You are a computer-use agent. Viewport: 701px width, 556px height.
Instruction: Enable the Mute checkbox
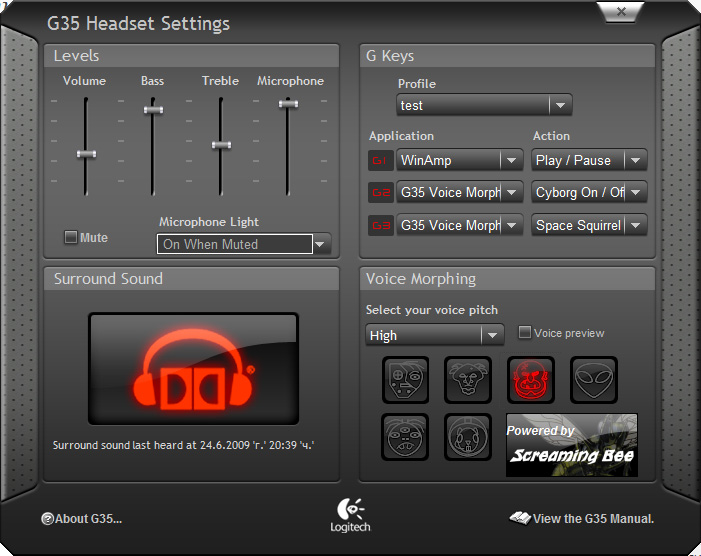click(x=71, y=238)
